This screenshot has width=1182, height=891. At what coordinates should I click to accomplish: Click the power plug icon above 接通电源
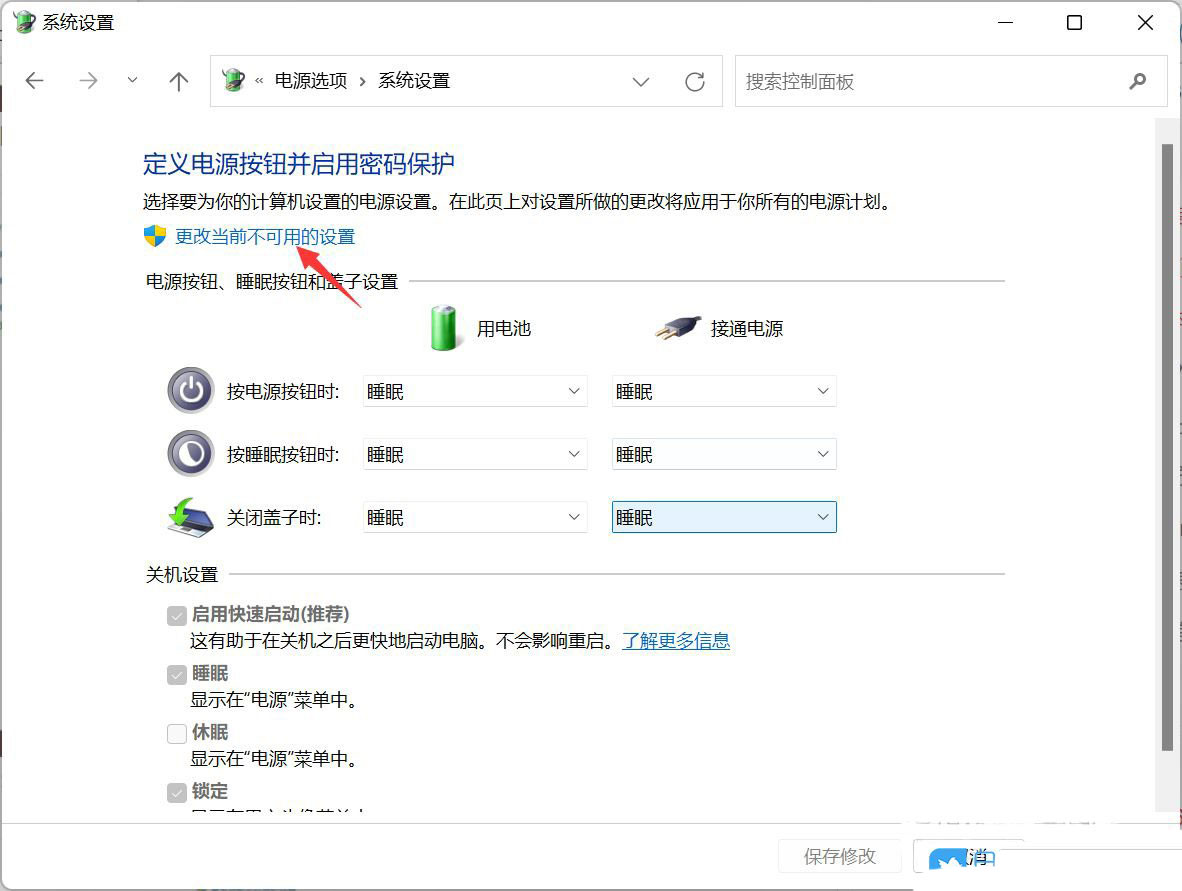pyautogui.click(x=677, y=325)
